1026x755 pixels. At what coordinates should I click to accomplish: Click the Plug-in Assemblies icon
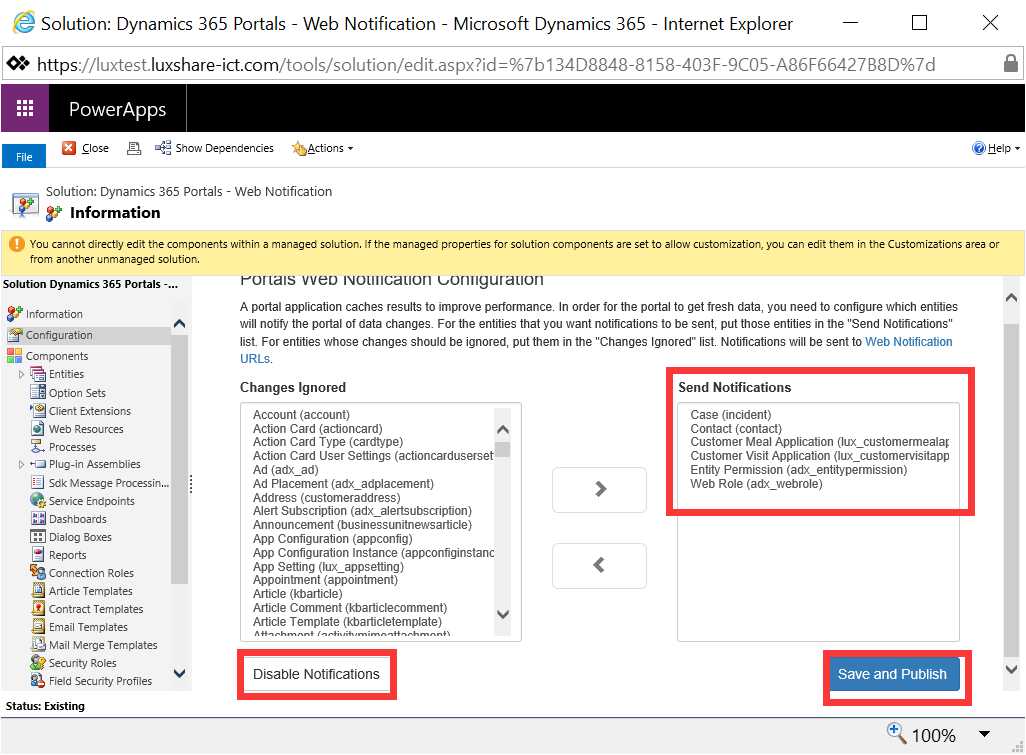[x=38, y=464]
